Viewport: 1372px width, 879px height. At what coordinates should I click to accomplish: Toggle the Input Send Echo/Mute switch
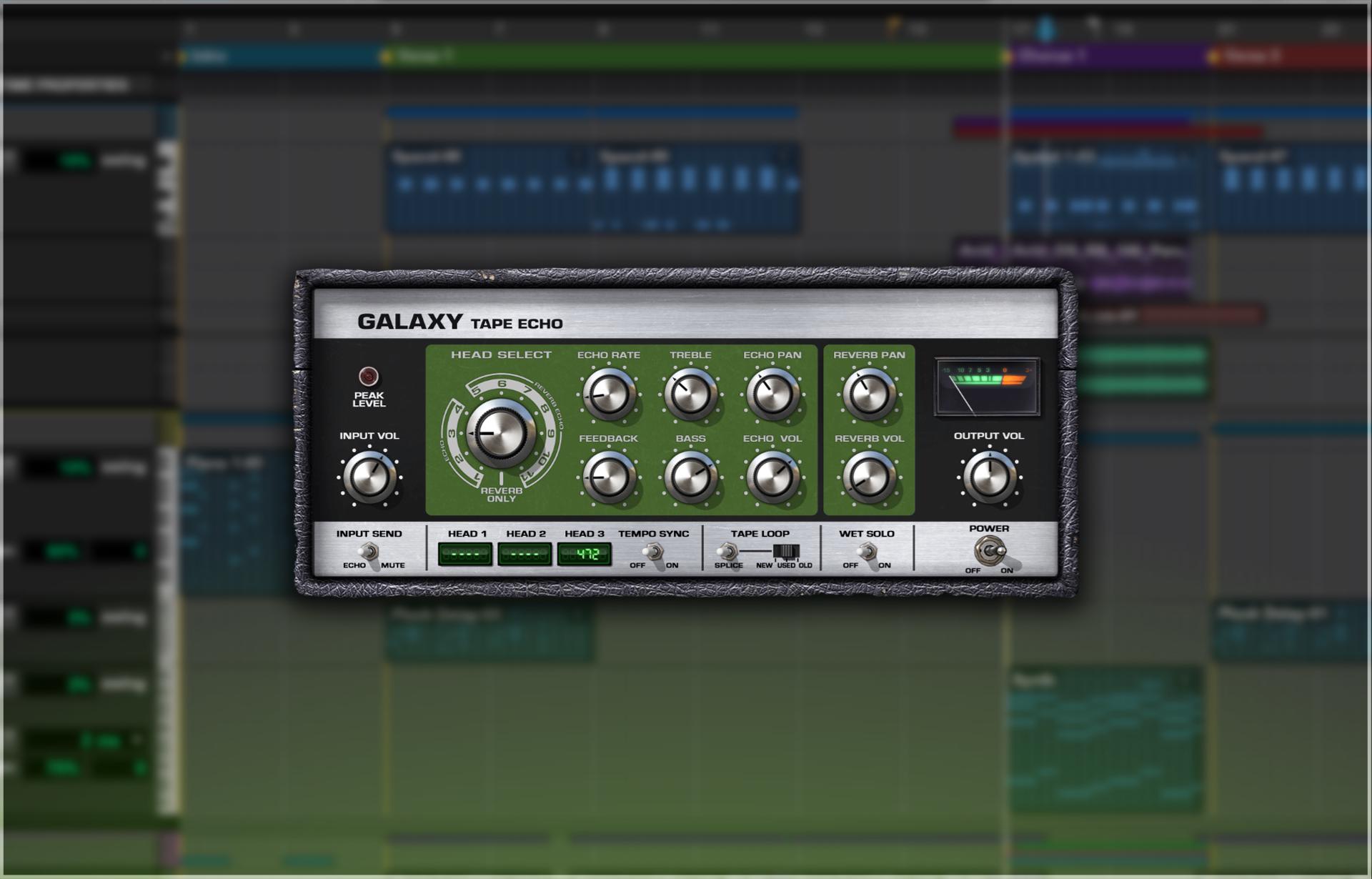click(369, 552)
